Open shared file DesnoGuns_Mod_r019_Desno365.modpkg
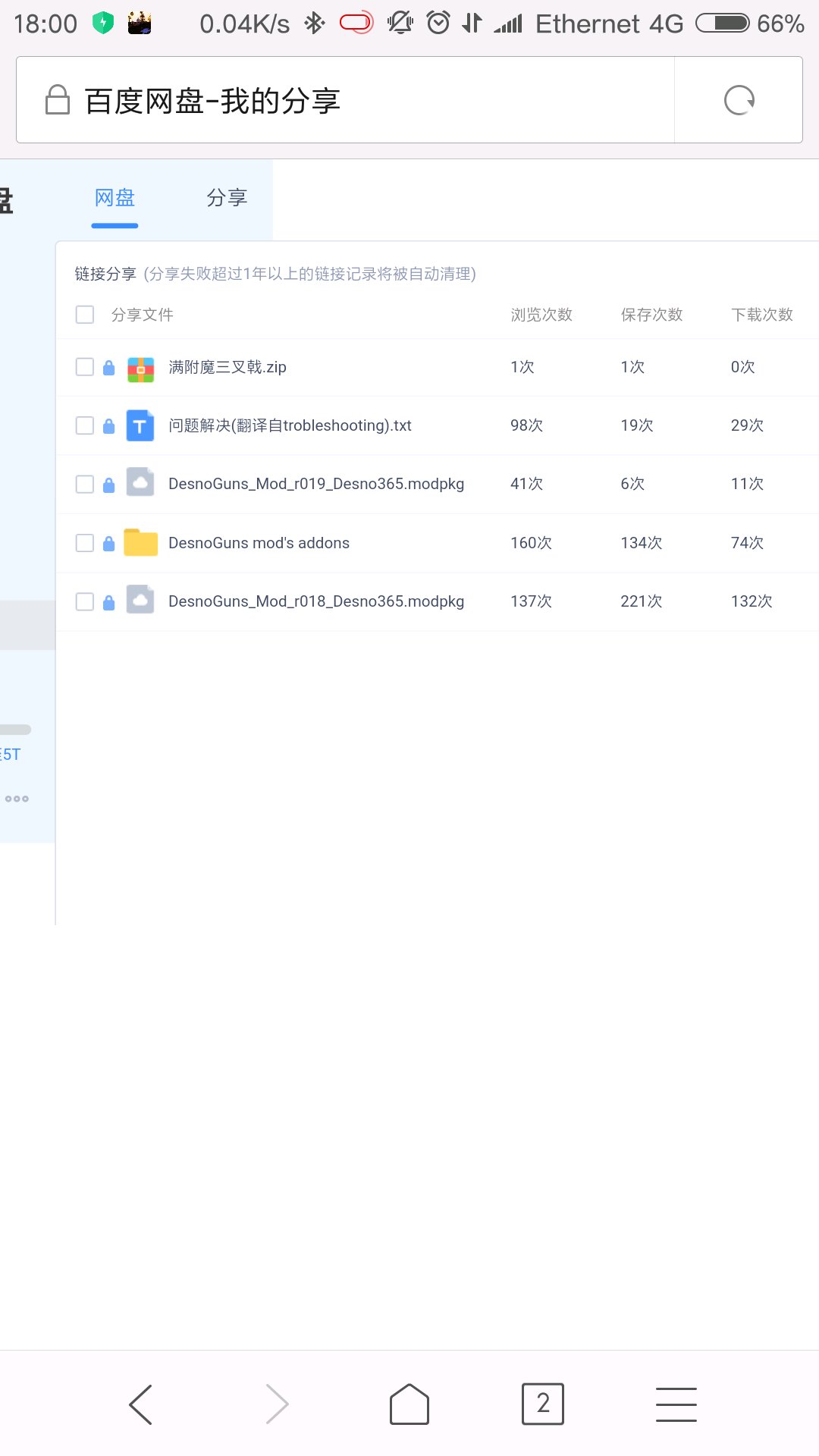The image size is (819, 1456). (x=316, y=484)
